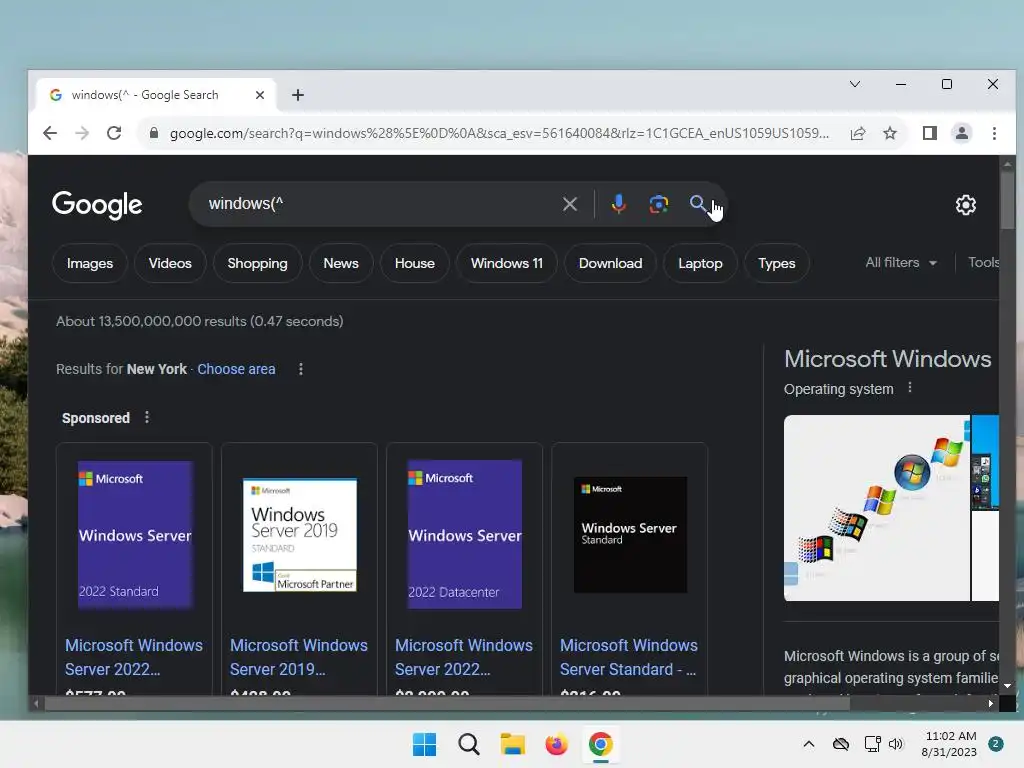Open the Windows logos history image
1024x768 pixels.
[877, 507]
